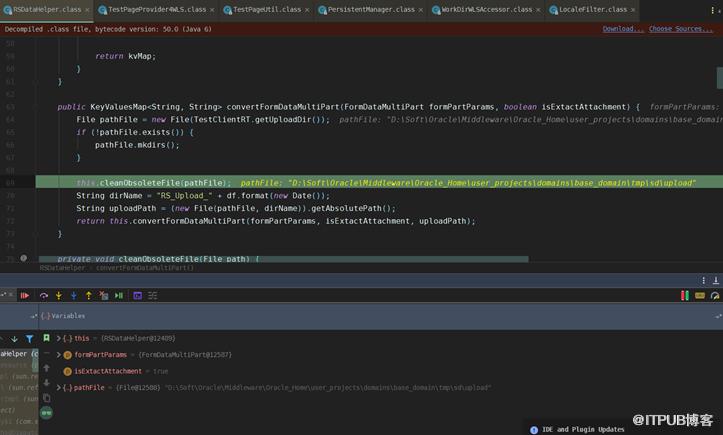This screenshot has width=723, height=435.
Task: Click the gutter marker beside cleanObsoleteFile
Action: [x=24, y=258]
